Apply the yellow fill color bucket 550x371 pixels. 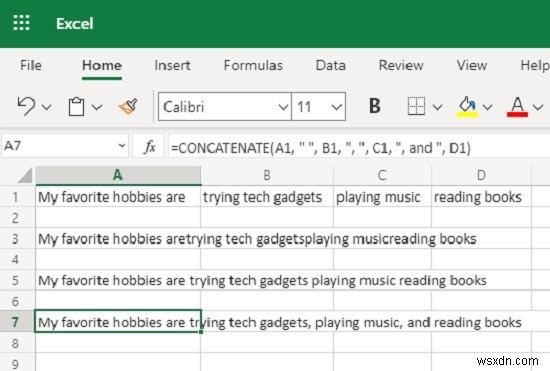coord(467,107)
